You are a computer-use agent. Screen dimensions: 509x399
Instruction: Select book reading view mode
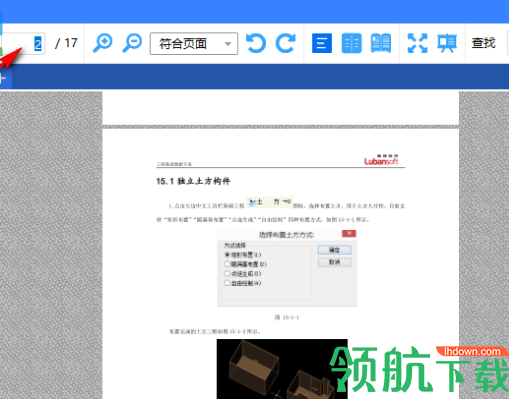click(381, 43)
